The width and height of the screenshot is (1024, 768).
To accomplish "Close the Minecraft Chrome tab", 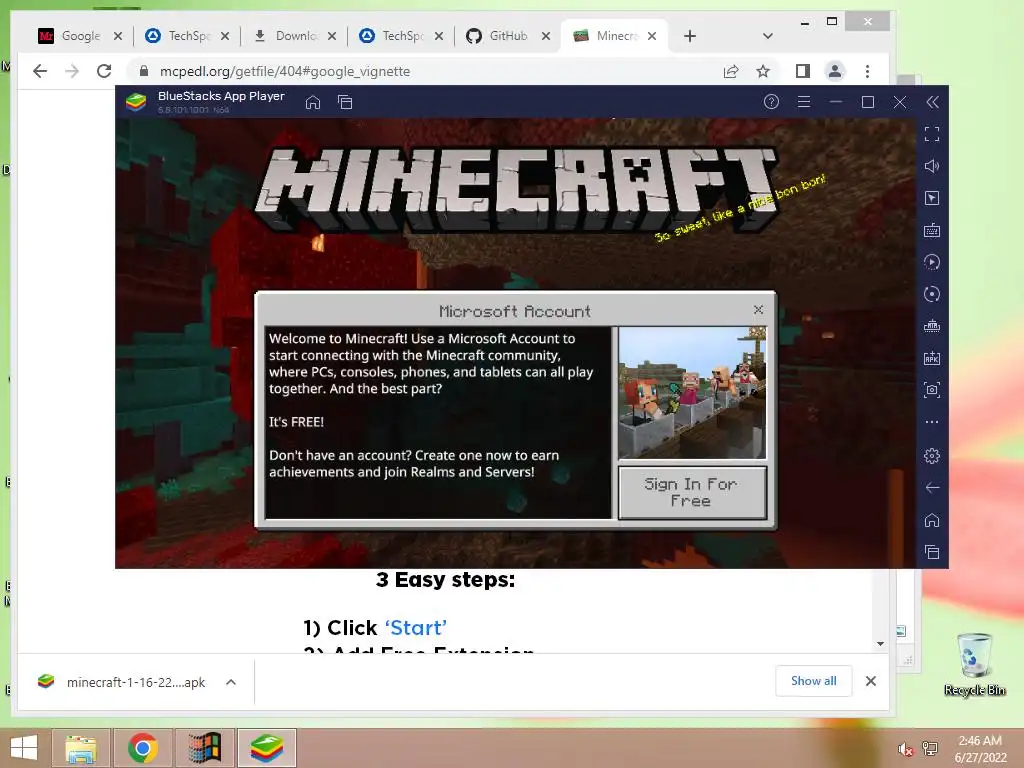I will pos(652,36).
